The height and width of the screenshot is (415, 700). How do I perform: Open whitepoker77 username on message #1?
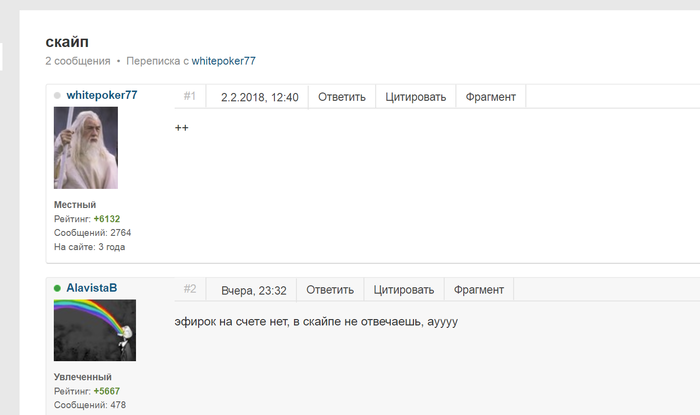click(102, 95)
